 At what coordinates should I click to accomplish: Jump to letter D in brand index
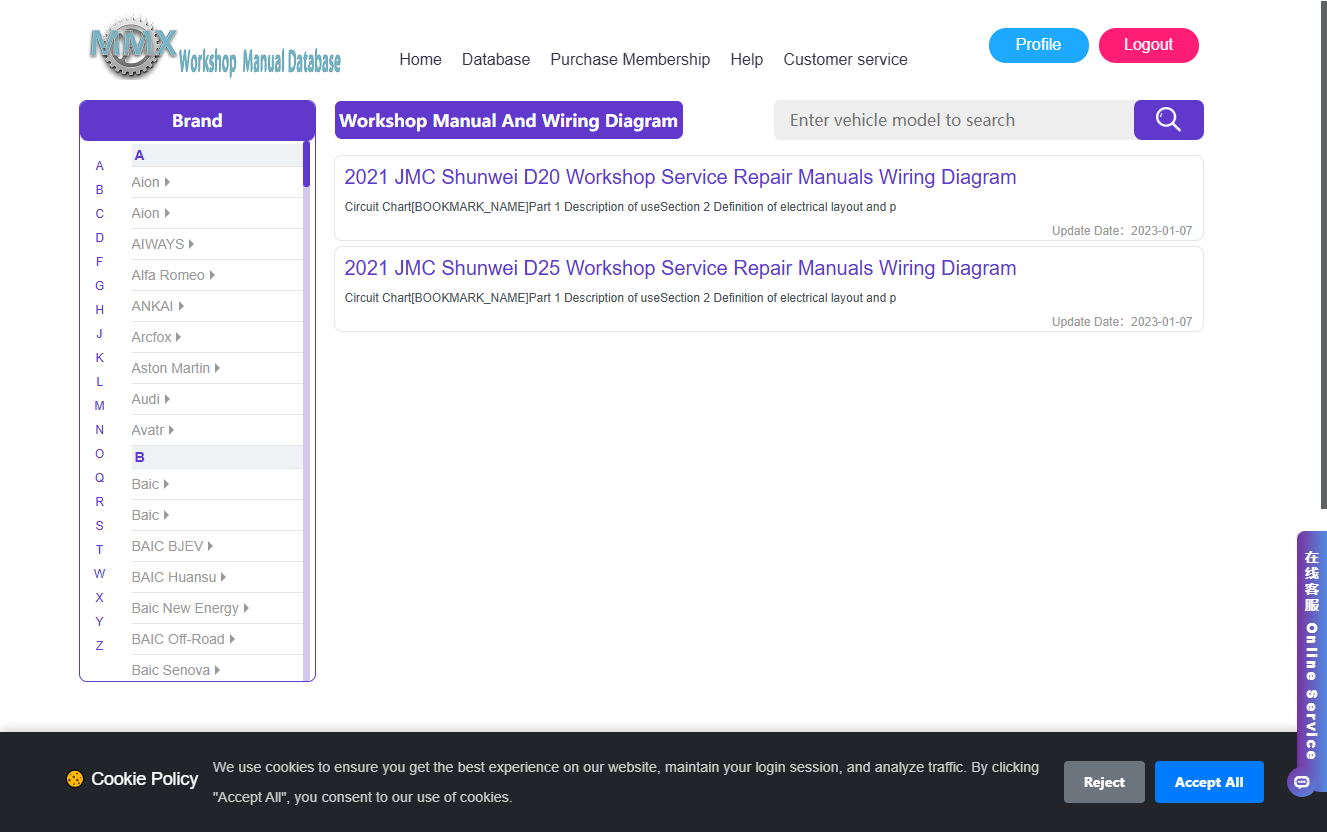(100, 238)
